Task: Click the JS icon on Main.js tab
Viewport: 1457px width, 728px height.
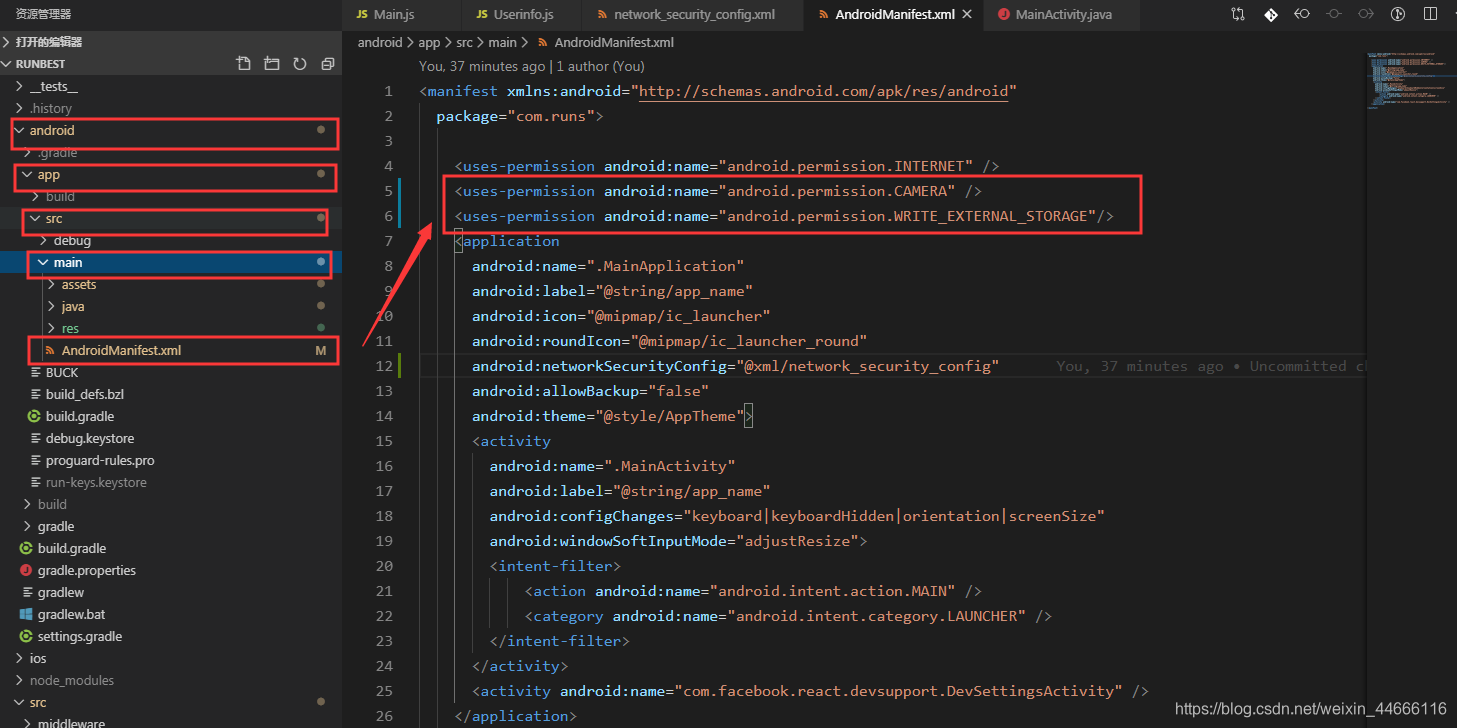Action: tap(362, 15)
